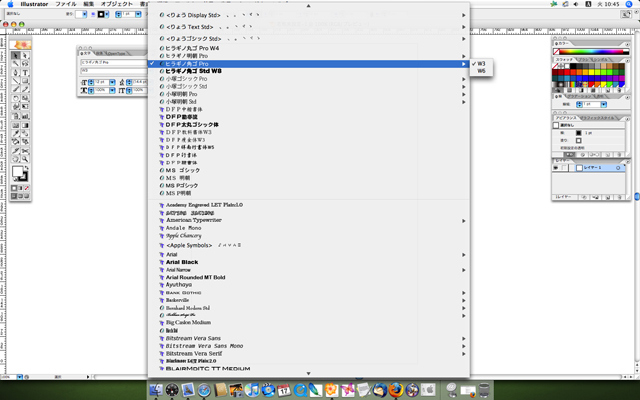
Task: Click font style field showing W3
Action: (x=114, y=71)
